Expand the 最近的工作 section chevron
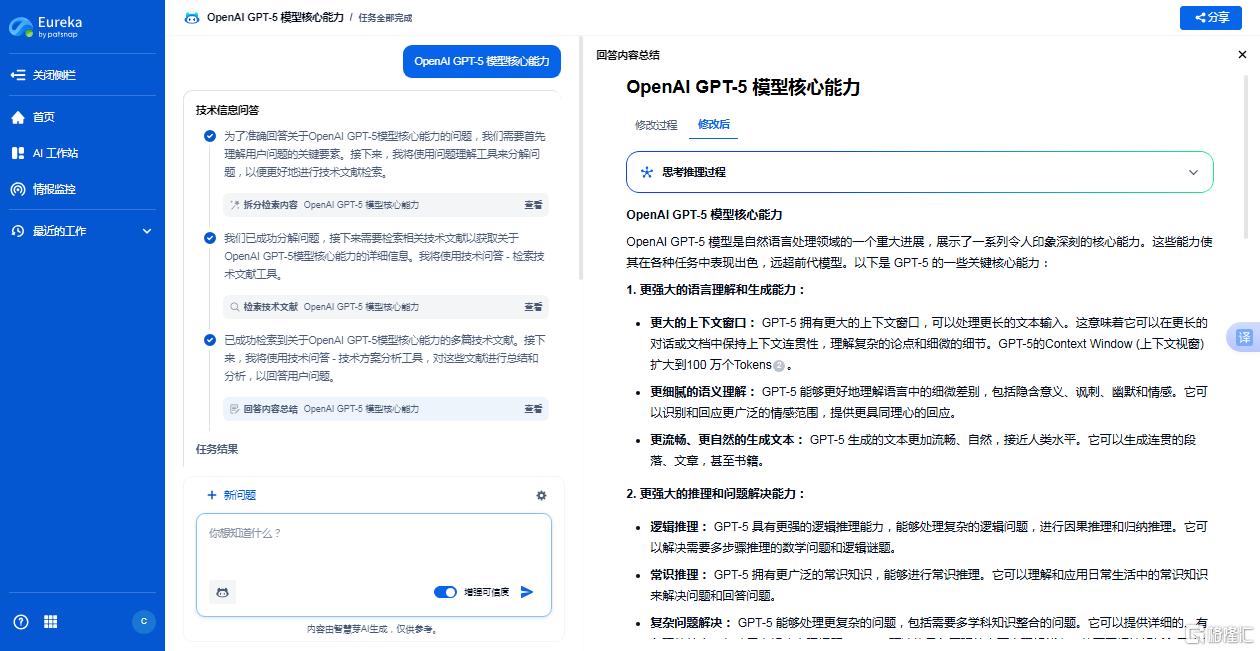 coord(147,231)
